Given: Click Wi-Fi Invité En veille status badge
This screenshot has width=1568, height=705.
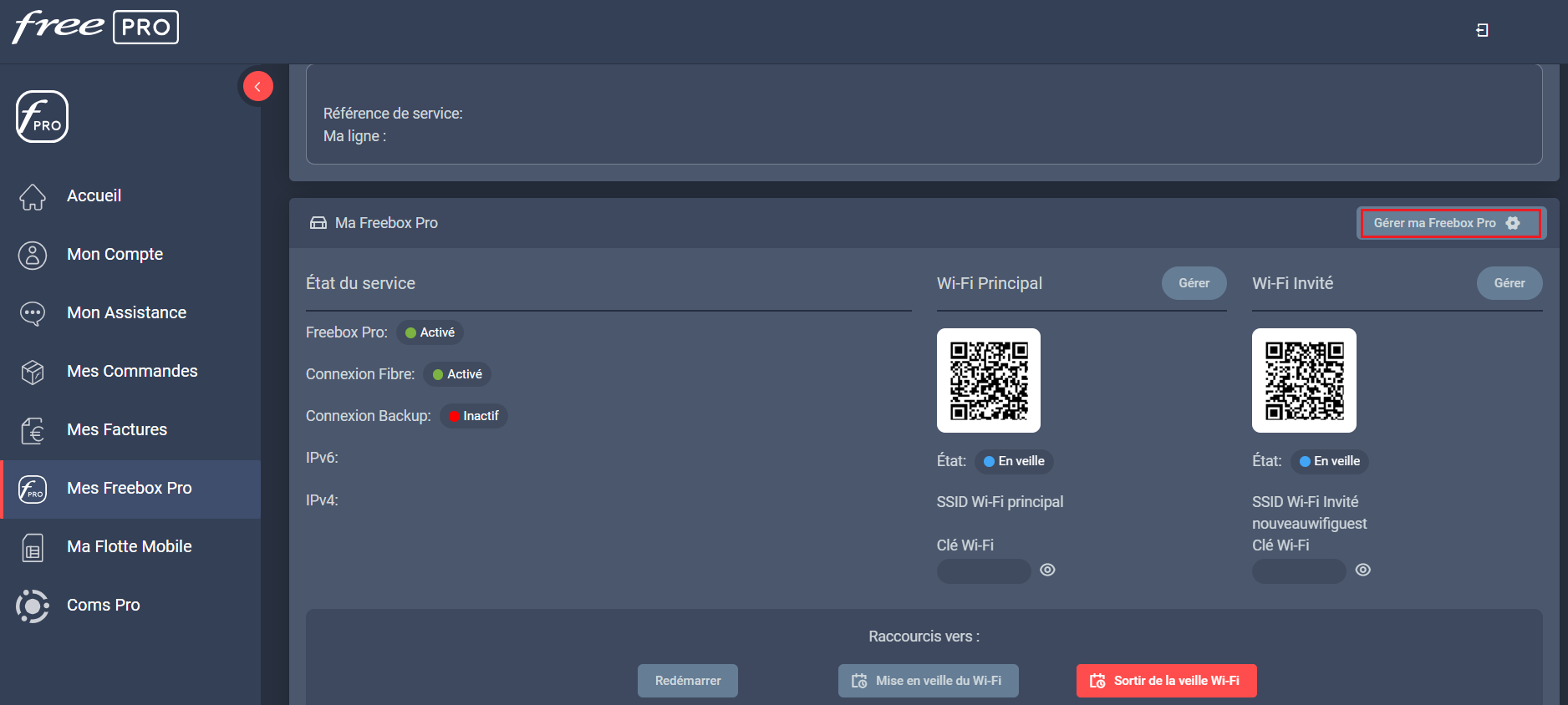Looking at the screenshot, I should [1329, 461].
